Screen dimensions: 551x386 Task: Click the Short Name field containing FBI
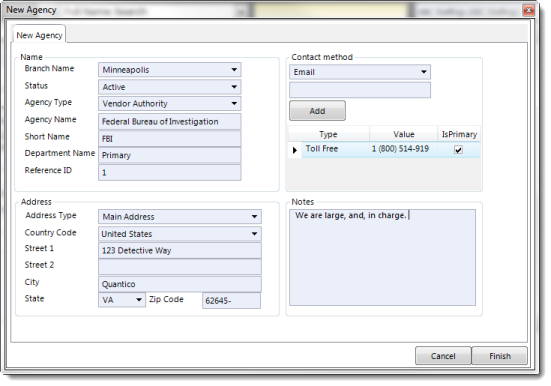(169, 139)
